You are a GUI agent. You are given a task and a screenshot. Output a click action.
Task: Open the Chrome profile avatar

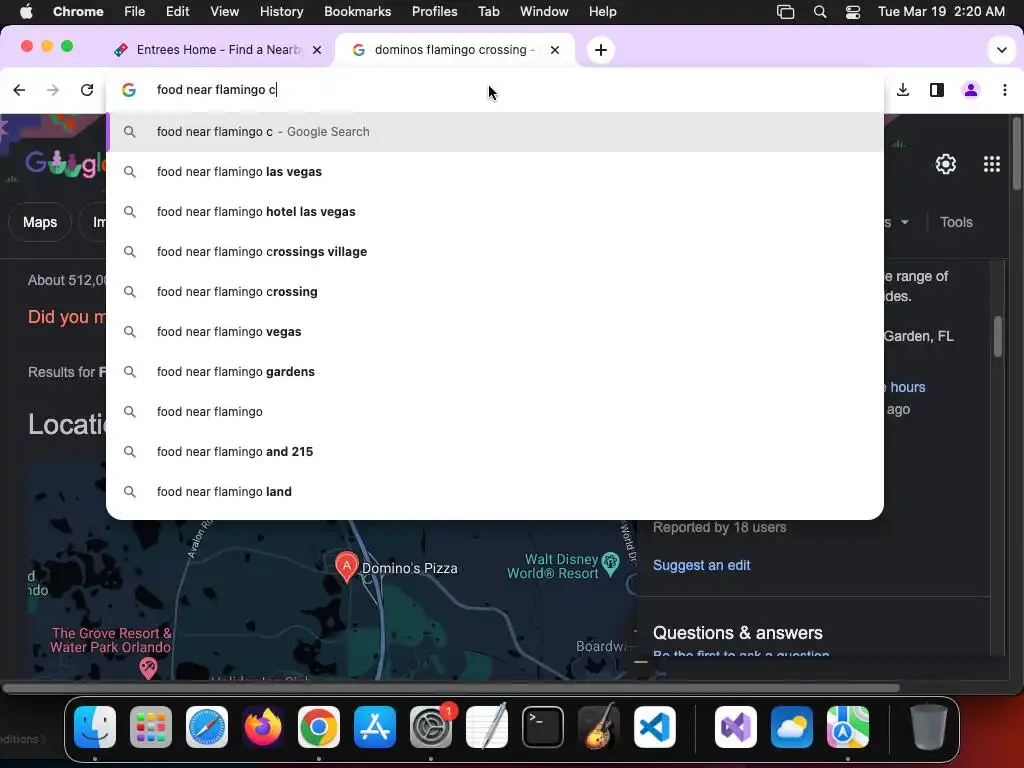click(x=970, y=90)
